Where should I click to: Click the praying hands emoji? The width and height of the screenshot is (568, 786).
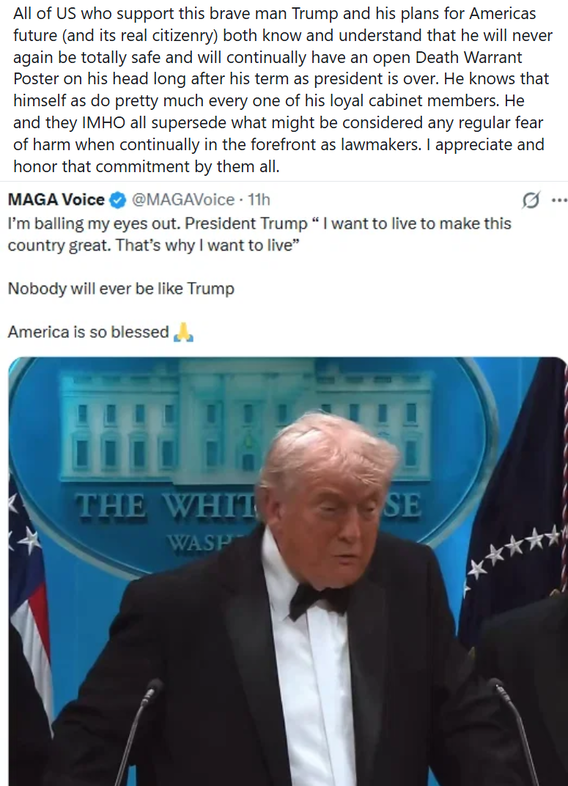click(x=183, y=332)
